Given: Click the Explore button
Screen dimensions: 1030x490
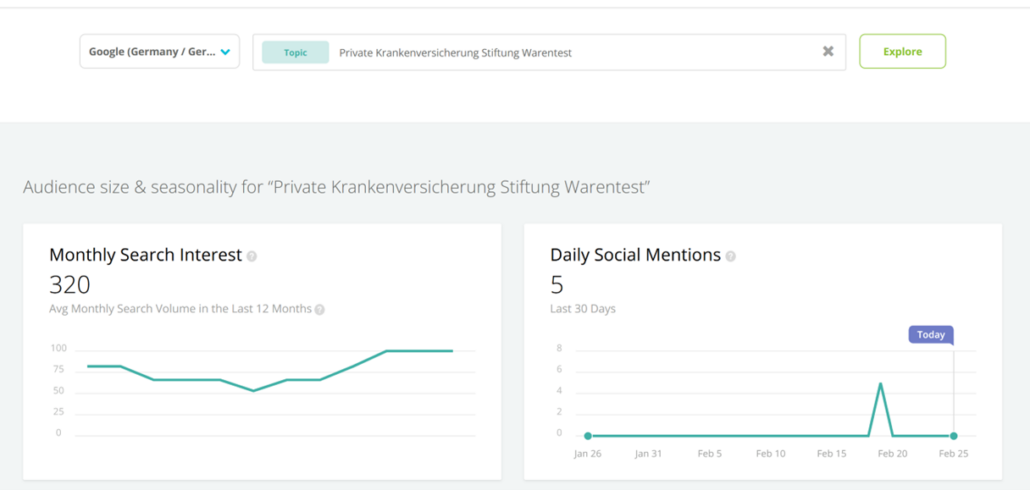Looking at the screenshot, I should pyautogui.click(x=903, y=51).
